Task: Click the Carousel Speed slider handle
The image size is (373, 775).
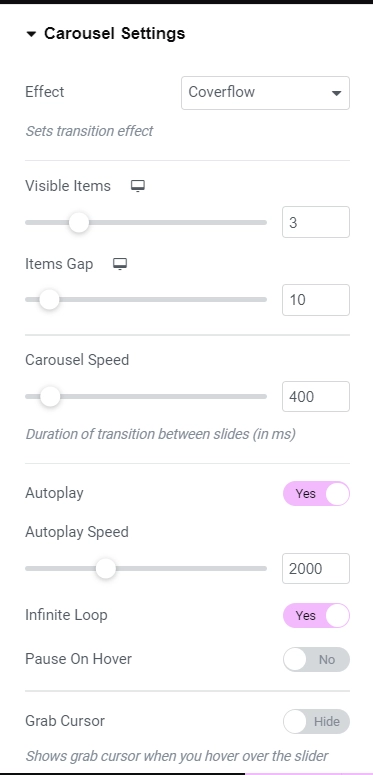Action: click(x=50, y=396)
